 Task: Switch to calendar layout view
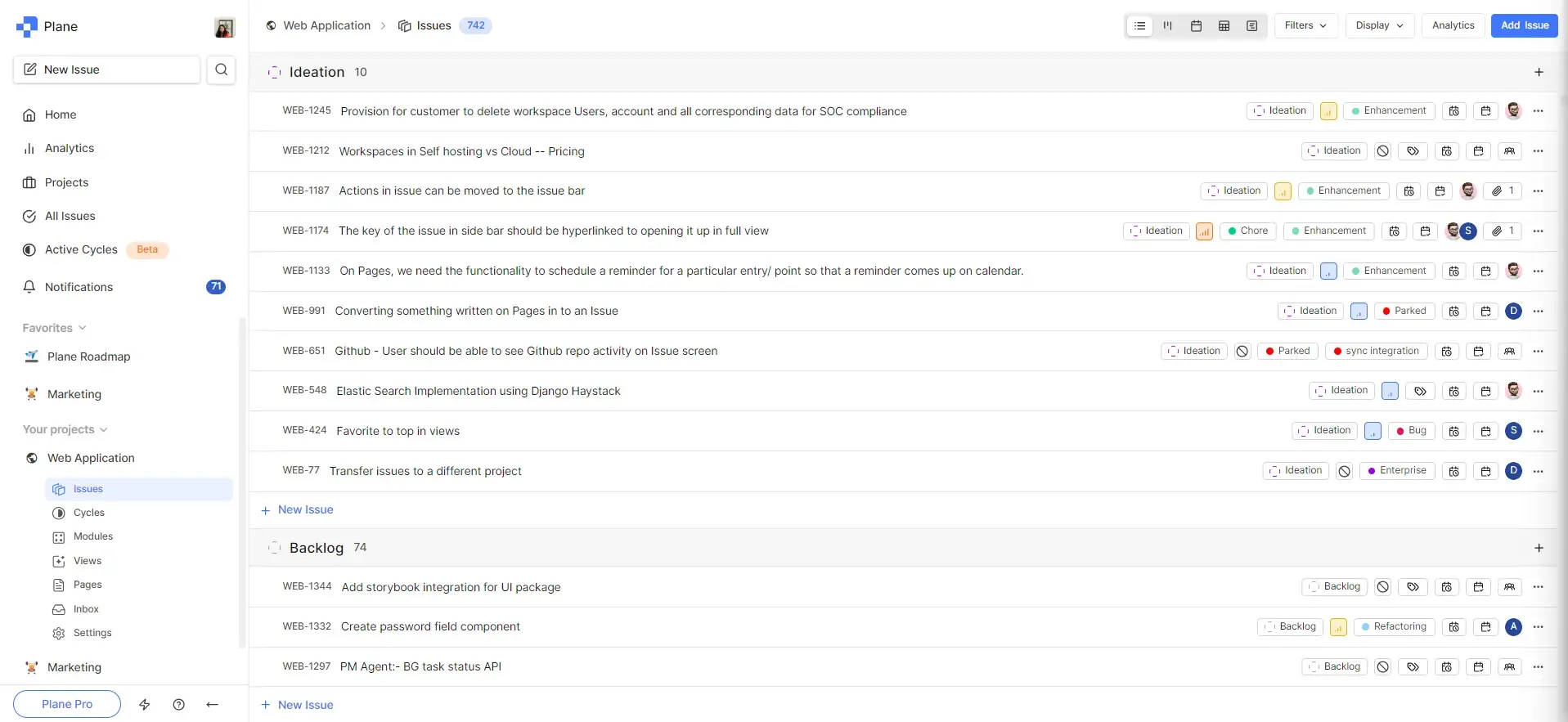point(1196,26)
